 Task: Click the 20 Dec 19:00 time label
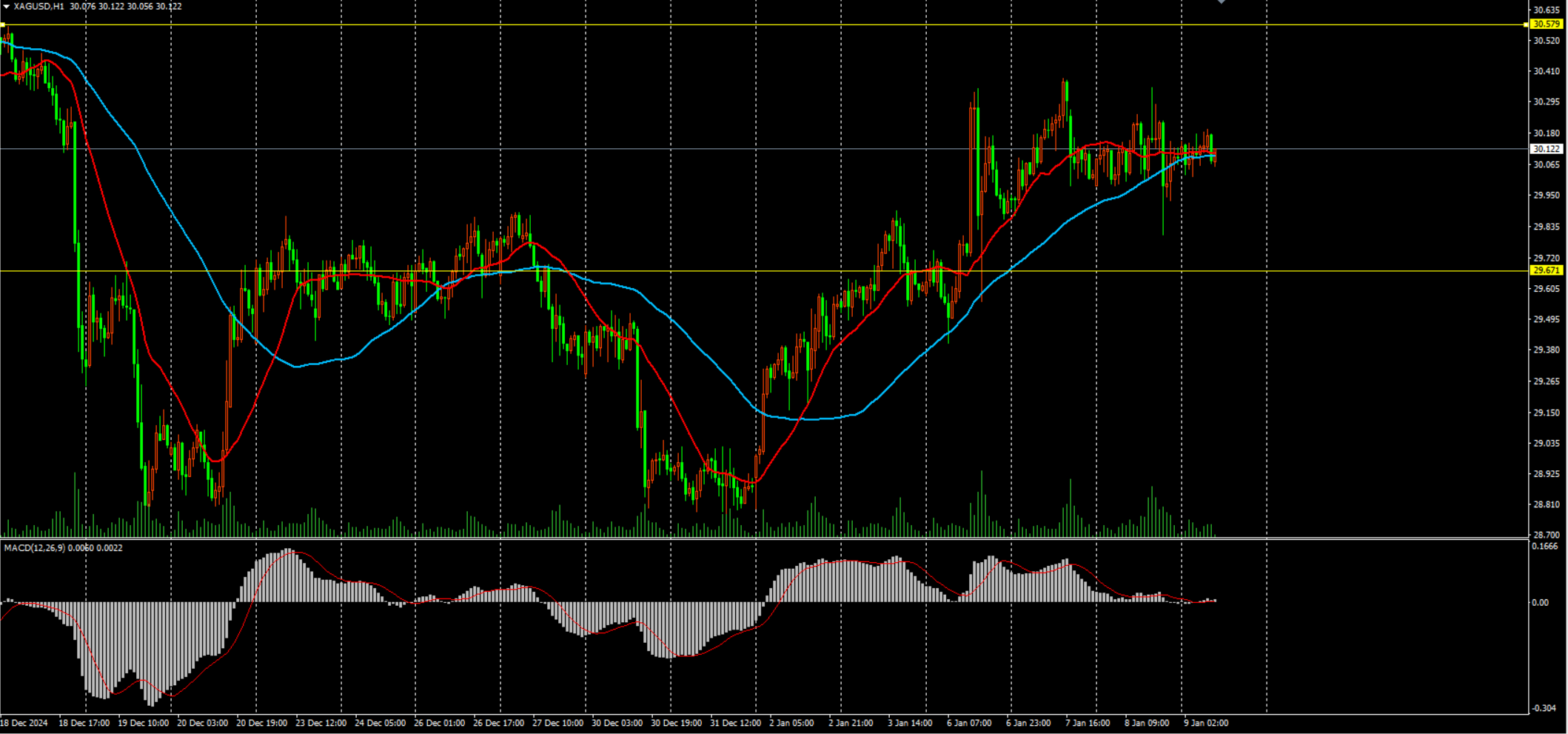coord(262,723)
